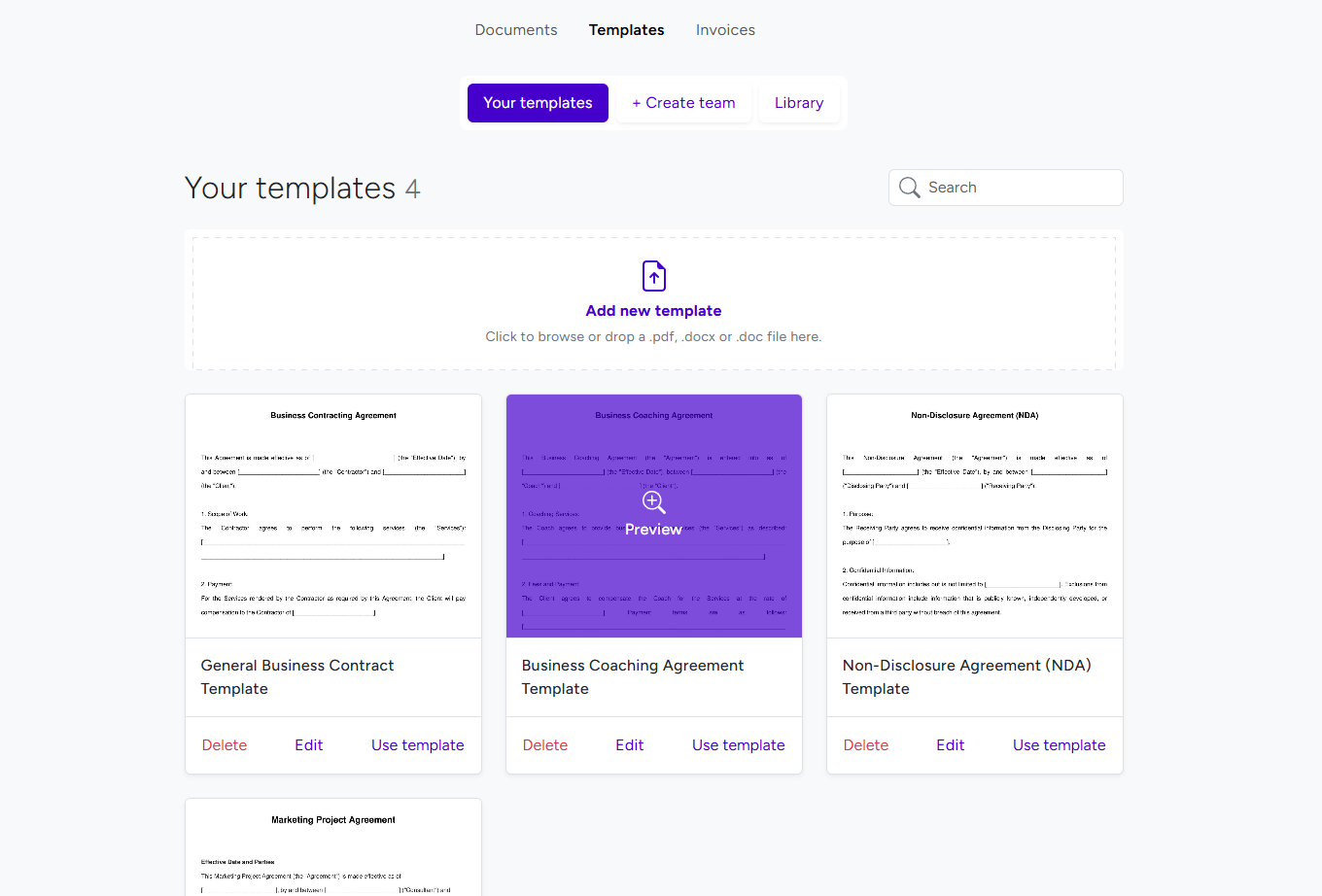
Task: Select the Templates tab
Action: coord(626,30)
